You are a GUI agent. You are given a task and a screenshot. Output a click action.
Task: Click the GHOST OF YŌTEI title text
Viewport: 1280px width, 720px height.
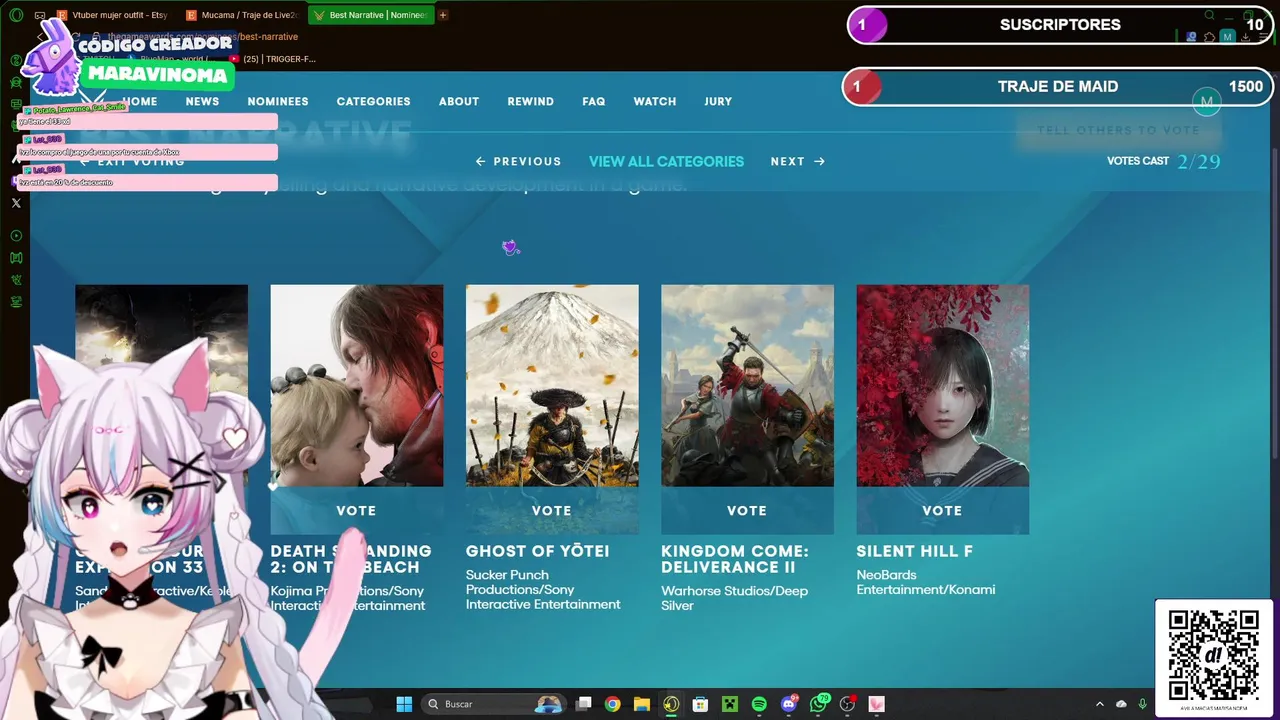click(x=537, y=551)
